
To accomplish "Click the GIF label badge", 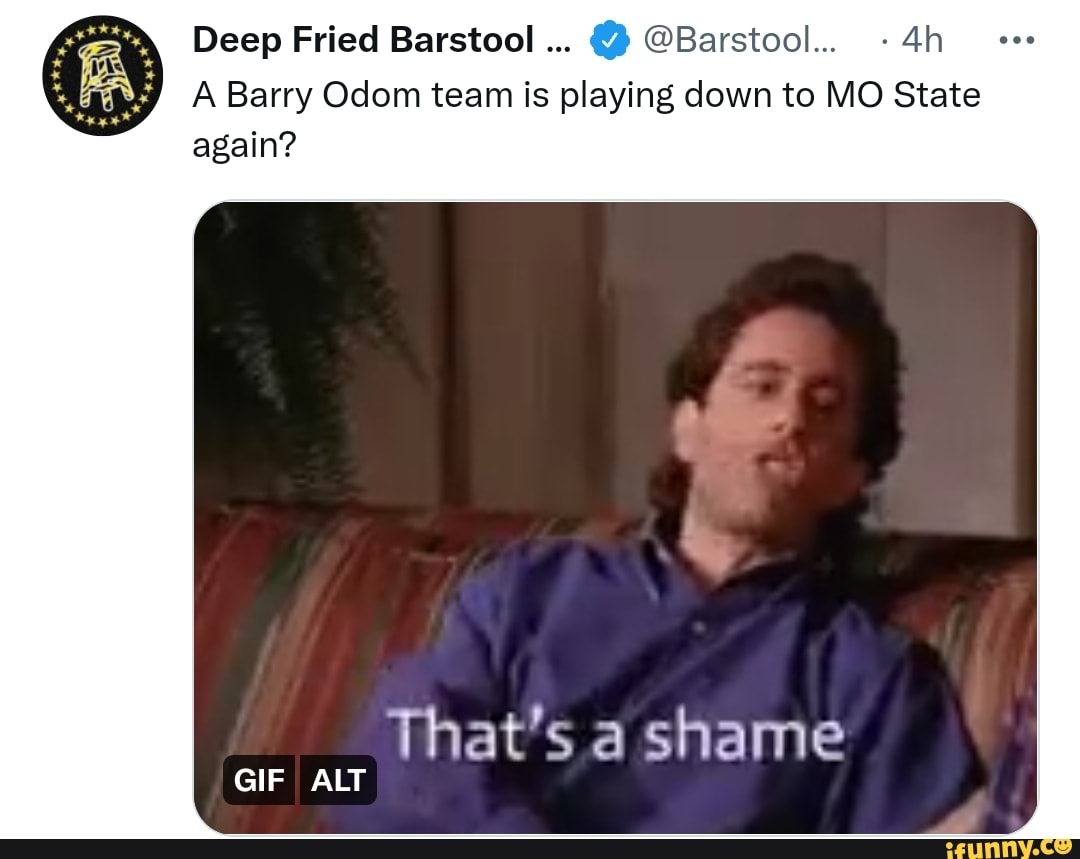I will click(x=259, y=780).
